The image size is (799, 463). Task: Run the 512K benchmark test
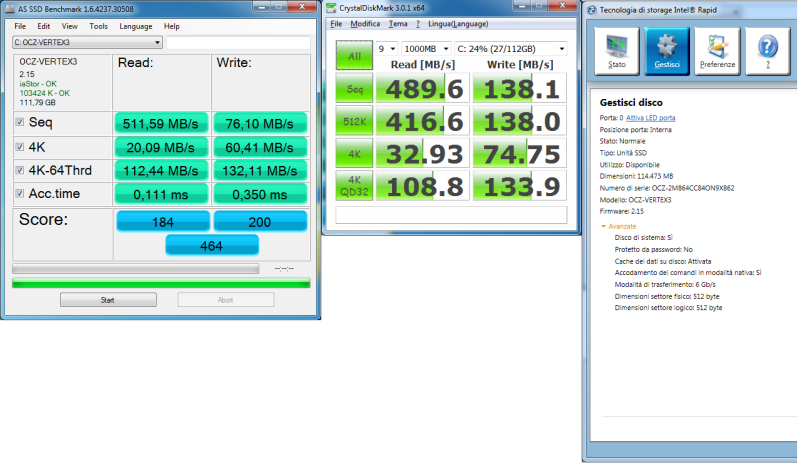pyautogui.click(x=354, y=122)
